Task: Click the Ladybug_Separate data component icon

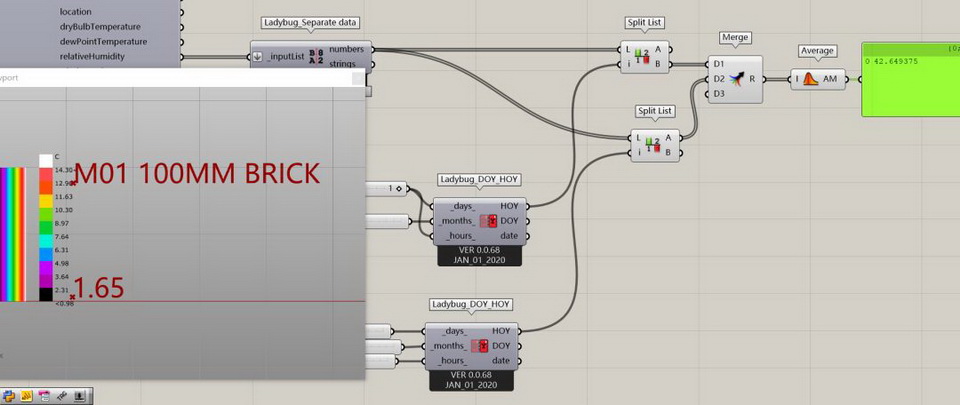Action: [316, 56]
